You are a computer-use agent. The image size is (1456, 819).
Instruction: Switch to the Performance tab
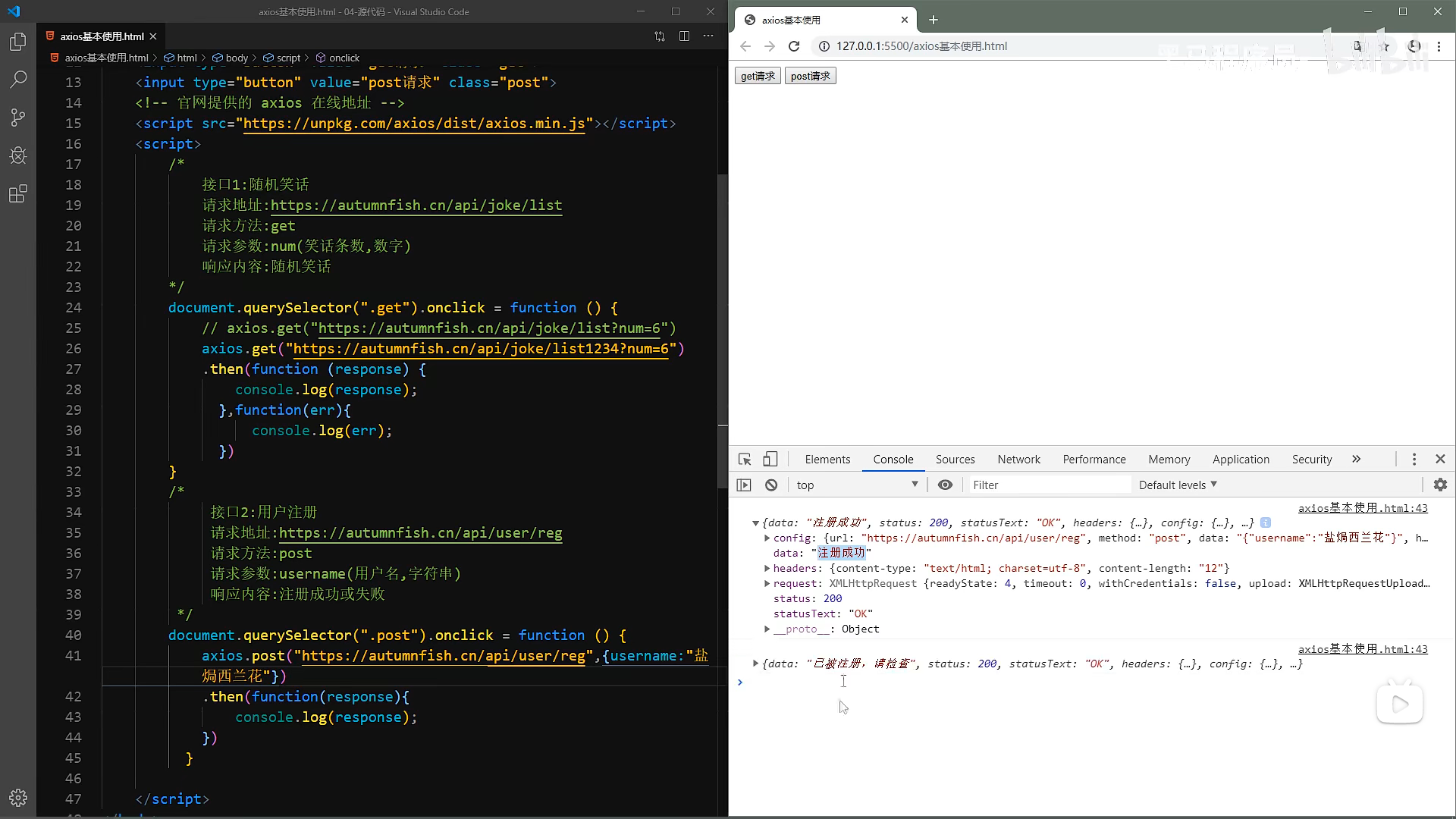point(1094,460)
